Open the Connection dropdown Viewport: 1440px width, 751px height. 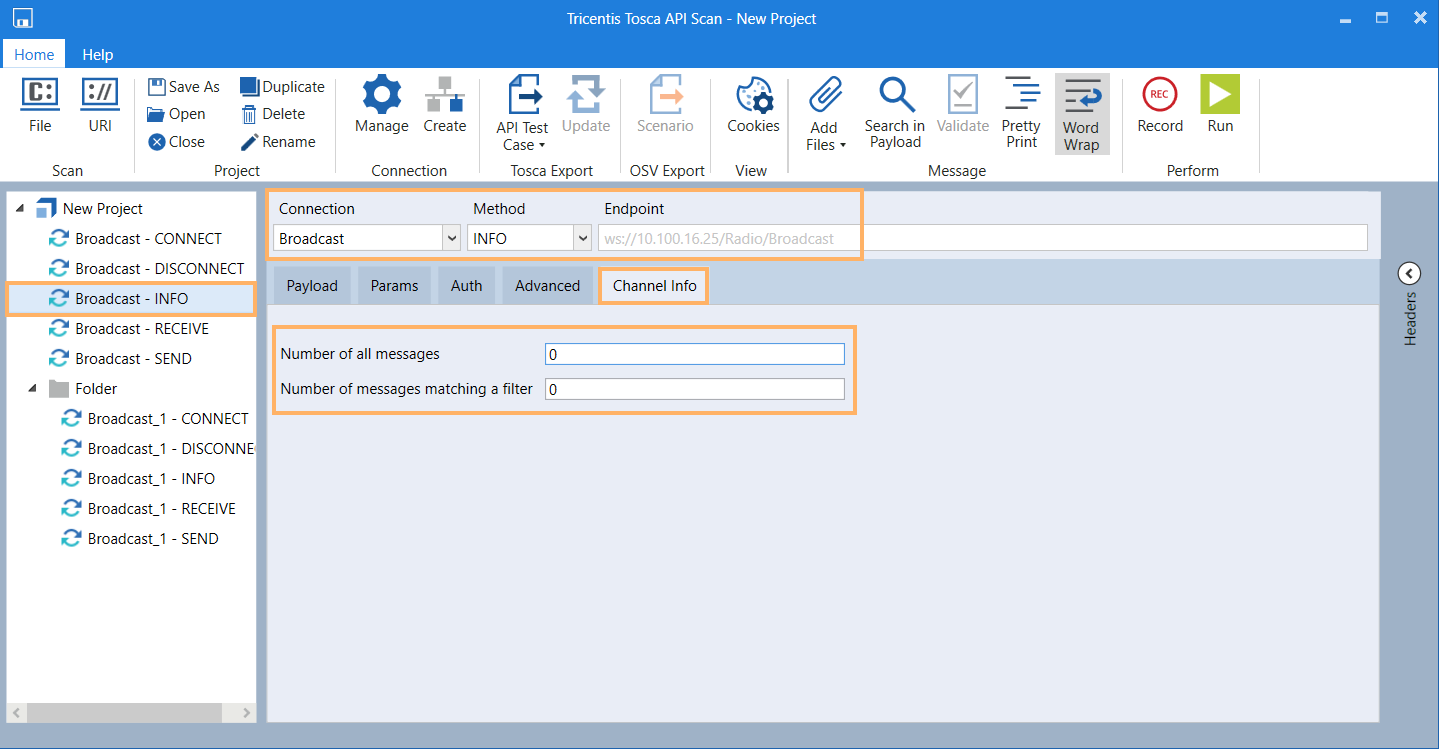point(450,239)
